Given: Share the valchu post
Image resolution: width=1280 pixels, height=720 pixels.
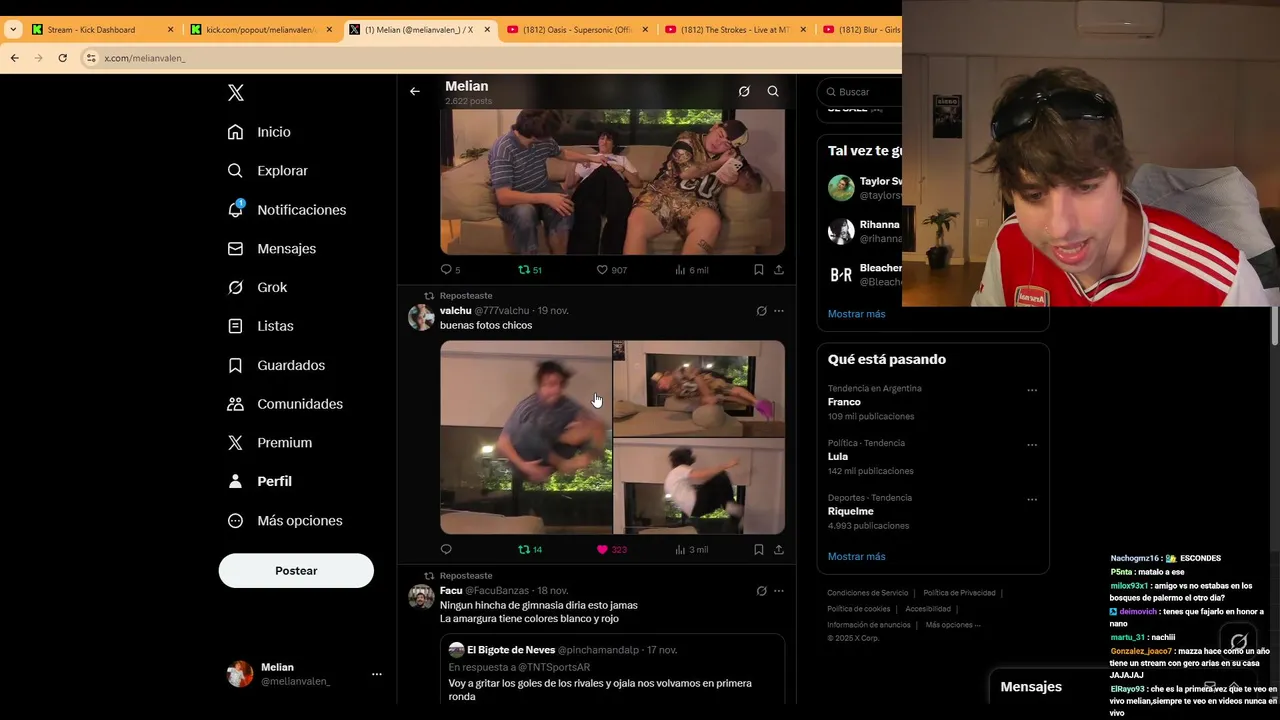Looking at the screenshot, I should coord(779,549).
